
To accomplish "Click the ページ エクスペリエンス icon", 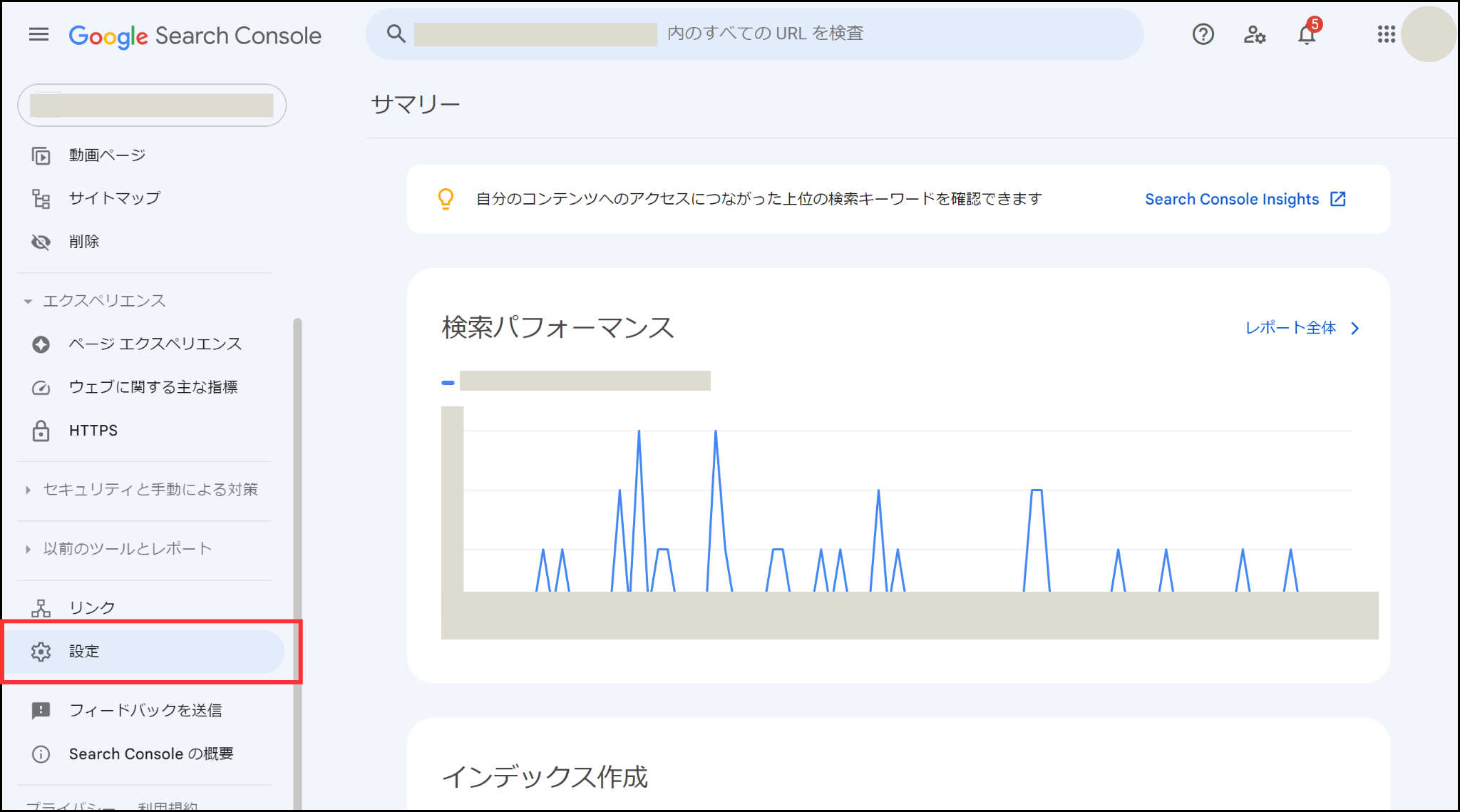I will pyautogui.click(x=41, y=344).
